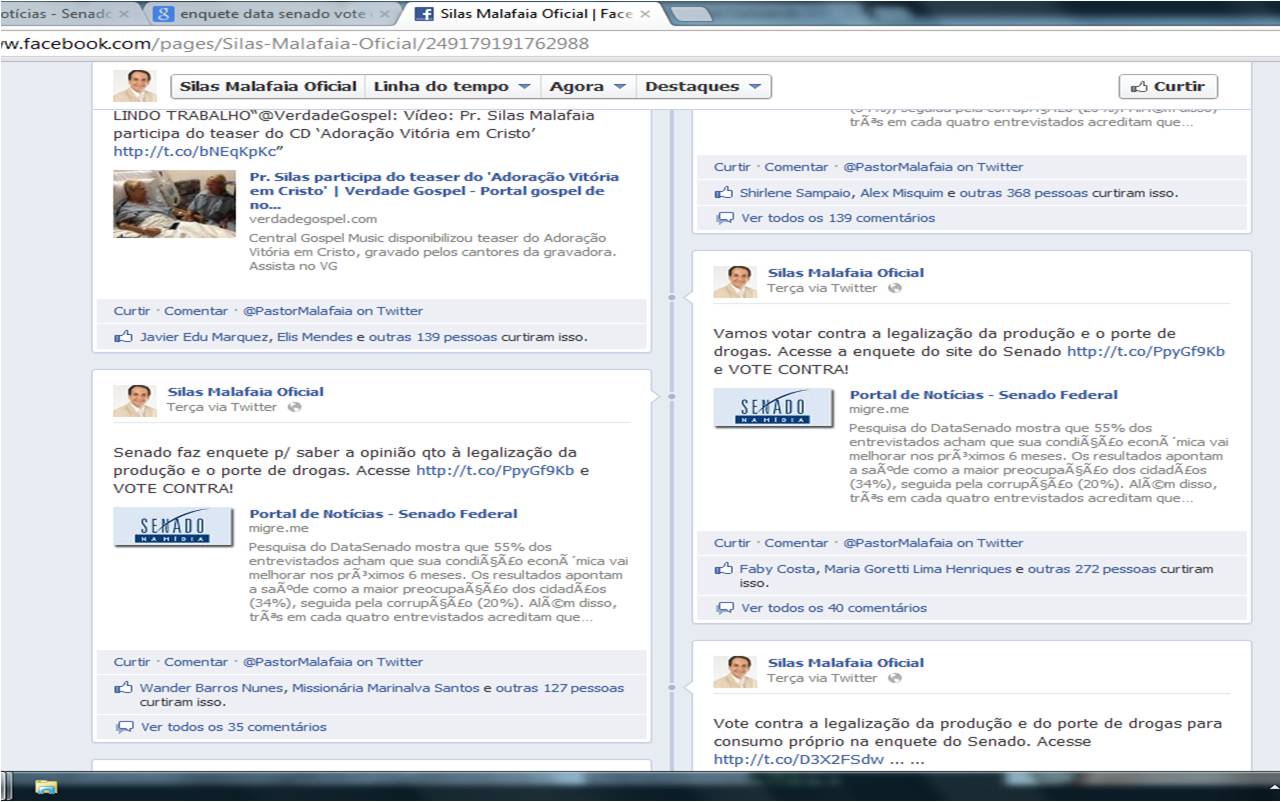The width and height of the screenshot is (1281, 802).
Task: Click the timeline marker dot beside 'Vamos votar' post
Action: pyautogui.click(x=672, y=297)
